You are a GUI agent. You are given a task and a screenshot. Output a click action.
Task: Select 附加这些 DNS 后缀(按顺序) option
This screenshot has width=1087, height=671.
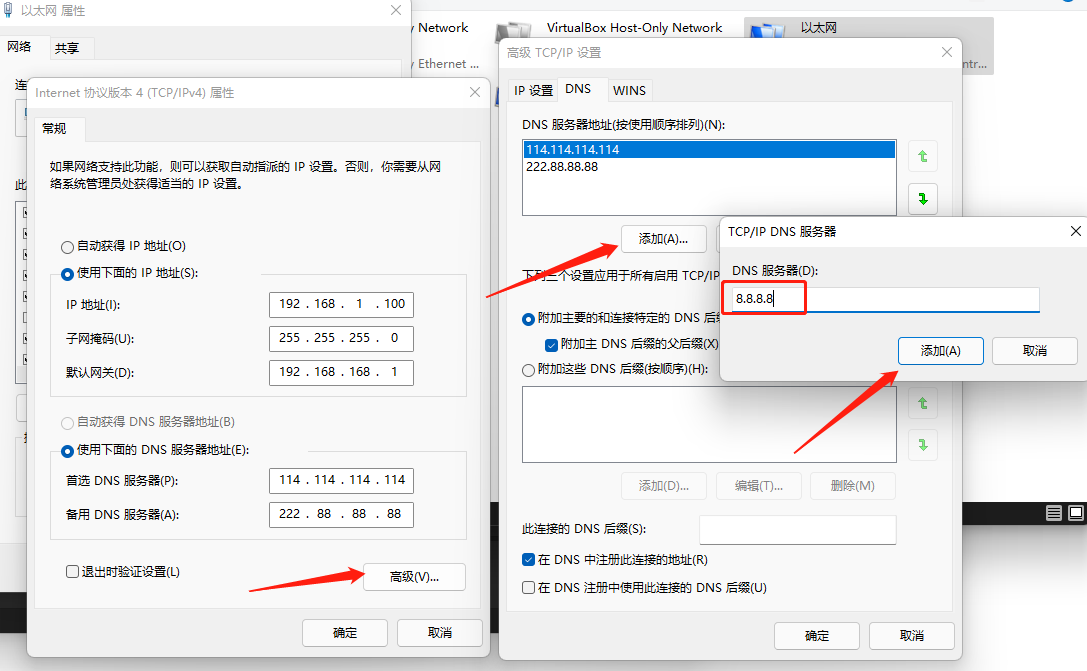[528, 369]
